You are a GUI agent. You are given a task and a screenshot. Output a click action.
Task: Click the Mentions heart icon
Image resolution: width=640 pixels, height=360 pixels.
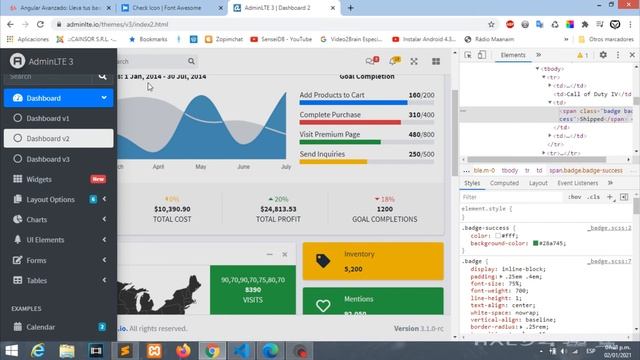click(x=323, y=305)
